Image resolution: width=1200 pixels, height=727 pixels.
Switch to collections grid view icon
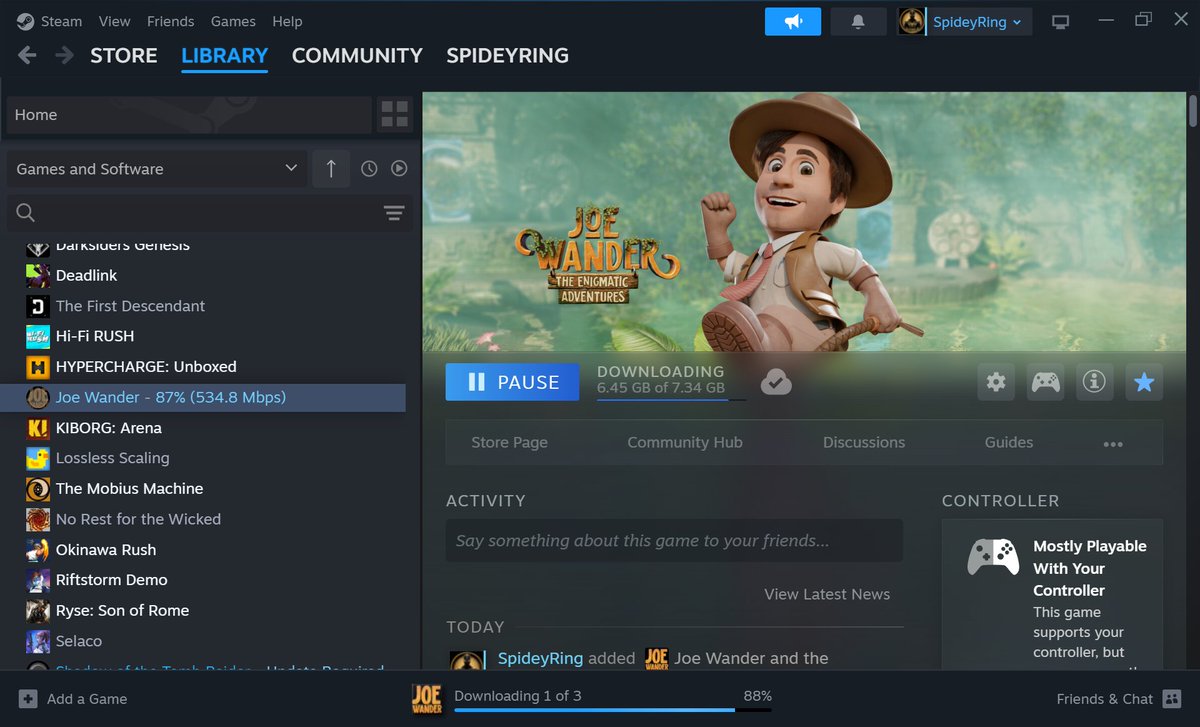tap(395, 115)
